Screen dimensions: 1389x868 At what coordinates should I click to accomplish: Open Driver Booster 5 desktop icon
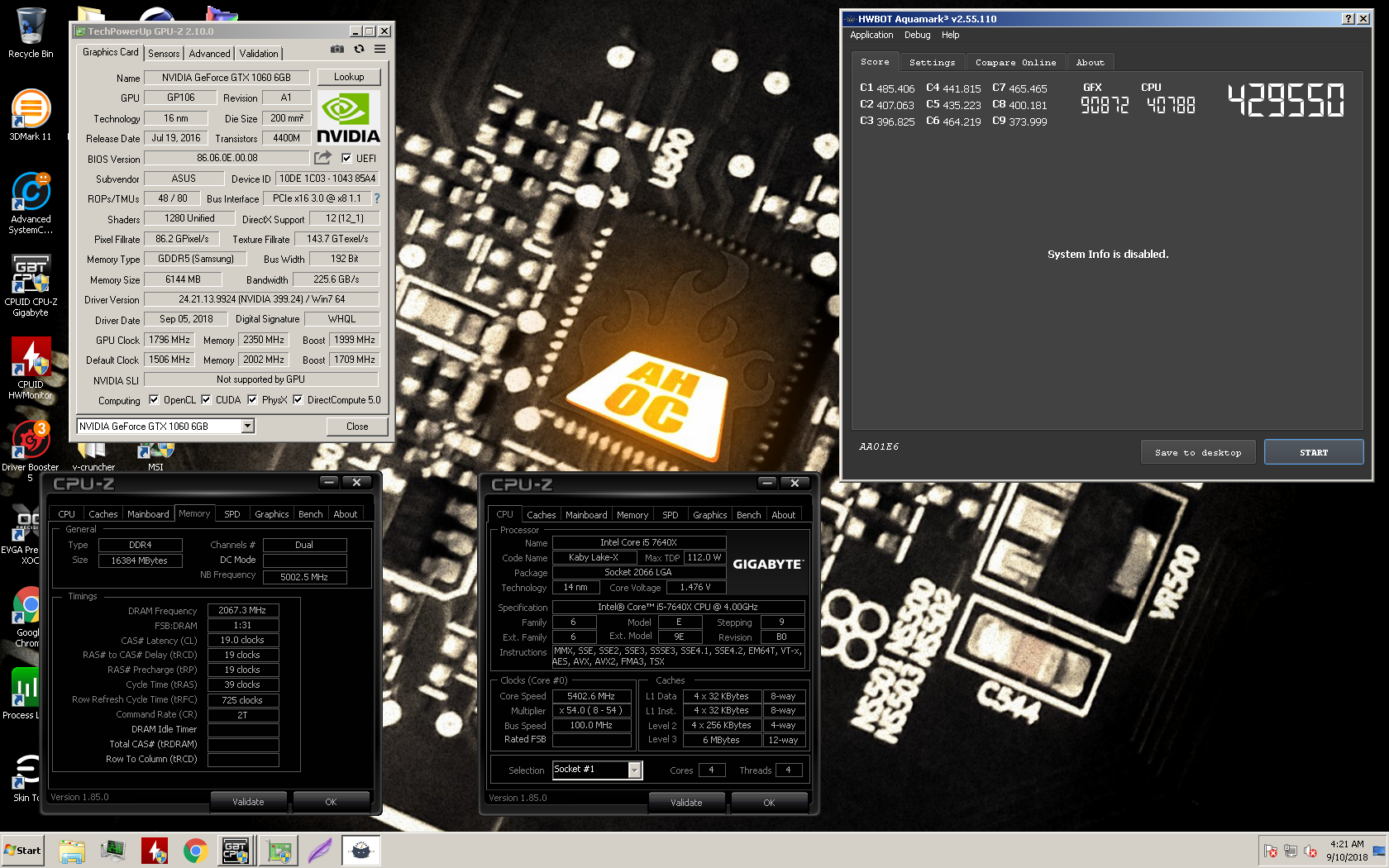(x=31, y=451)
